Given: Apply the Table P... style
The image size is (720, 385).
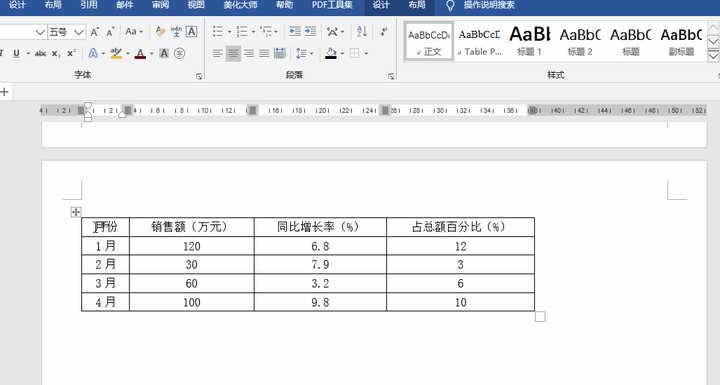Looking at the screenshot, I should tap(479, 41).
